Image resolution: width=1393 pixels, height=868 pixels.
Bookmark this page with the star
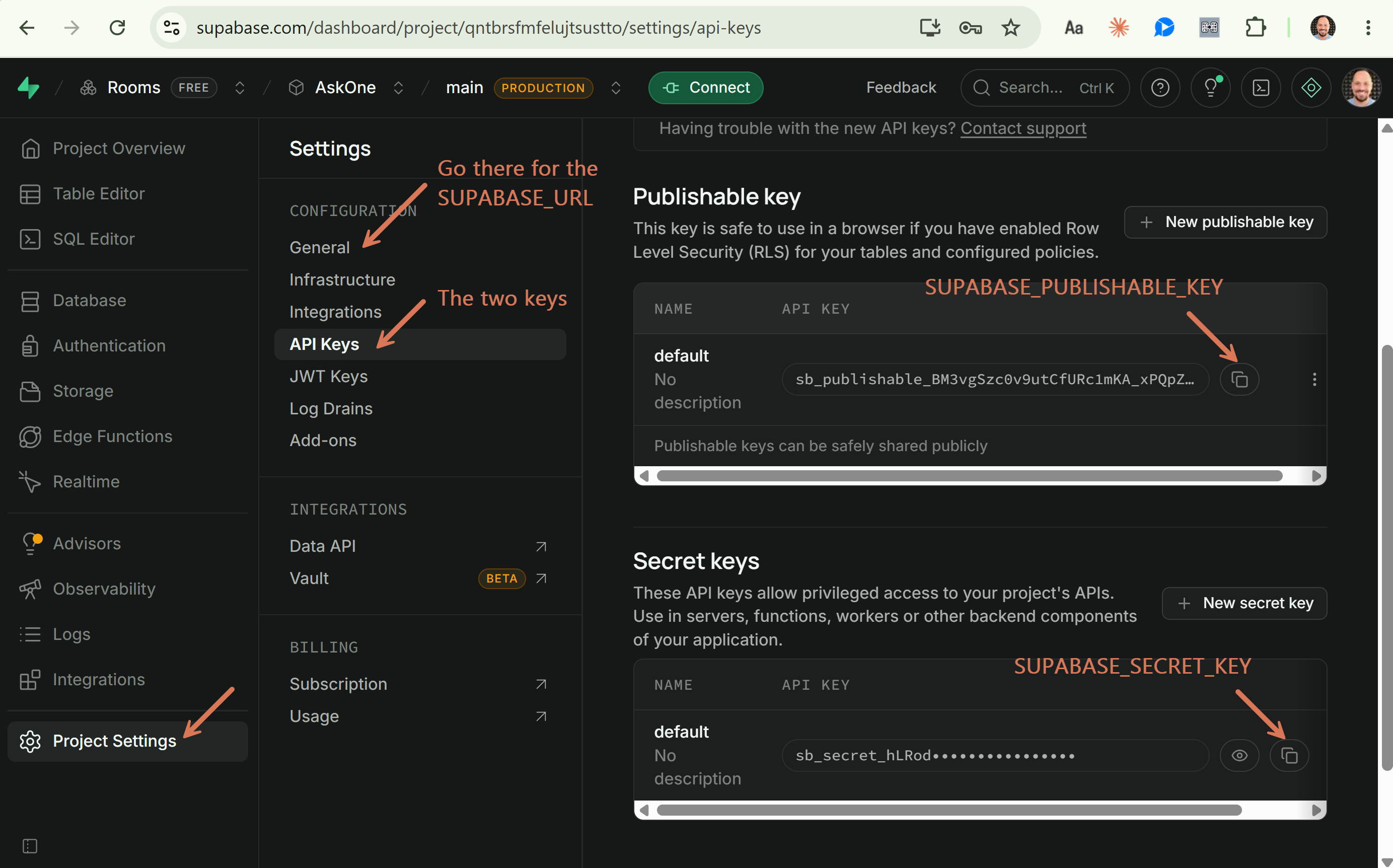point(1011,28)
